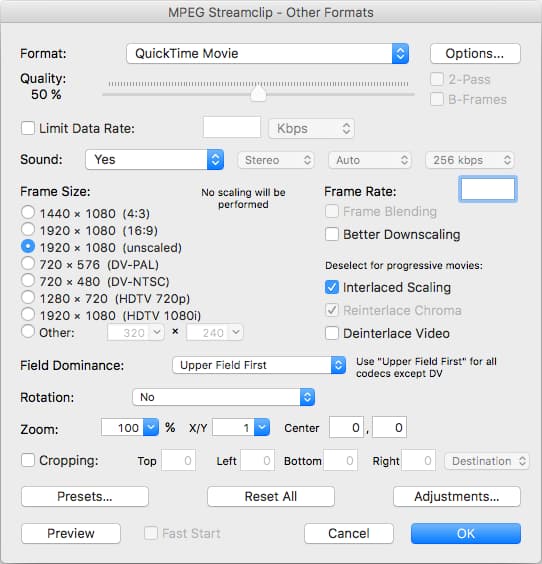Click the Cancel button
Image resolution: width=542 pixels, height=564 pixels.
point(349,533)
